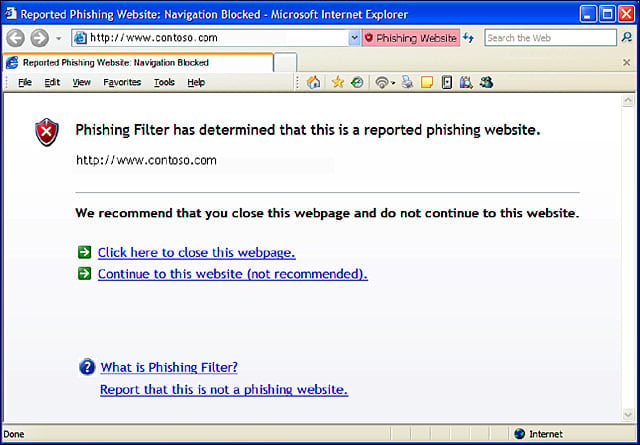Screen dimensions: 640x445
Task: Click the red shield warning icon
Action: click(x=47, y=132)
